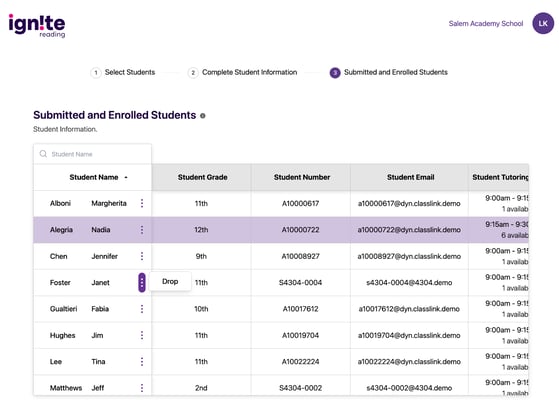This screenshot has width=559, height=405.
Task: Click student number S4304-0002
Action: pyautogui.click(x=301, y=388)
